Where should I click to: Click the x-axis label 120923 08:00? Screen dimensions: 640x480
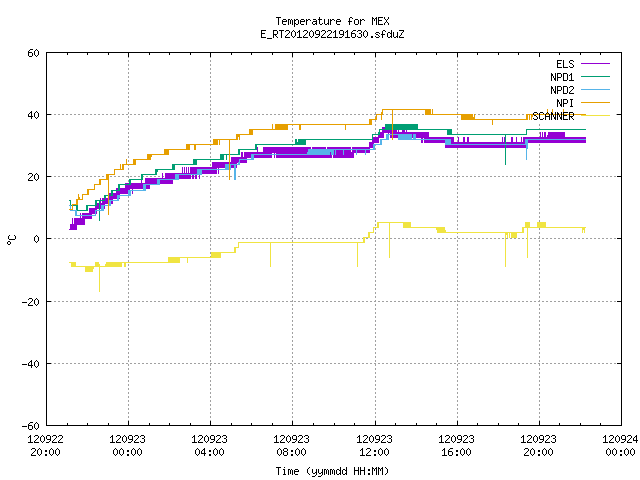point(291,446)
